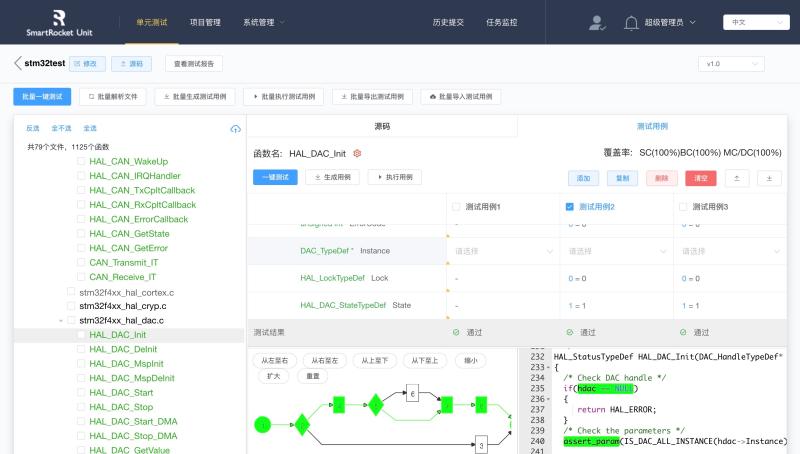Check the 测试用例1 checkbox

point(456,207)
